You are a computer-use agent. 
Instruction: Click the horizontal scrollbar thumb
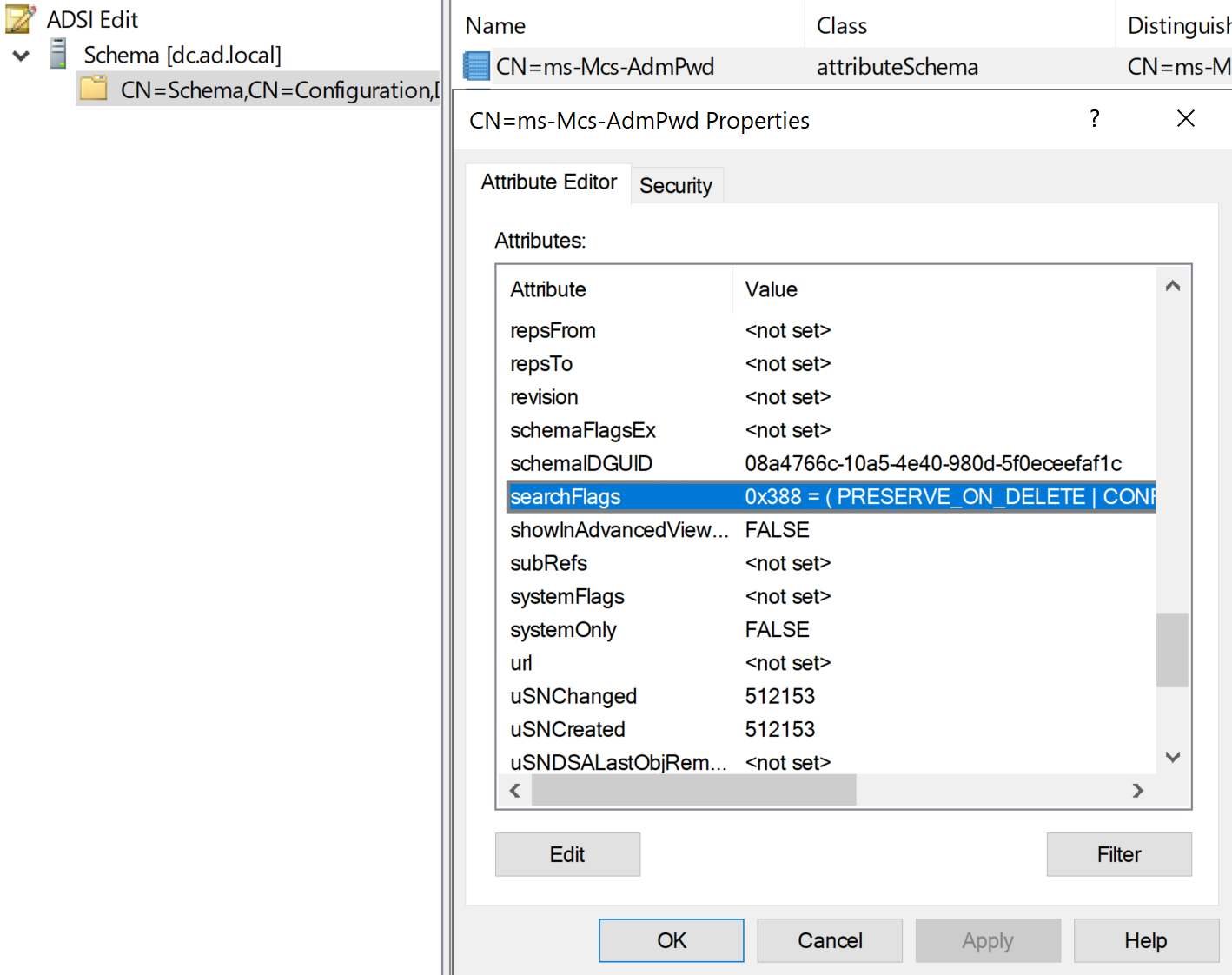[694, 791]
